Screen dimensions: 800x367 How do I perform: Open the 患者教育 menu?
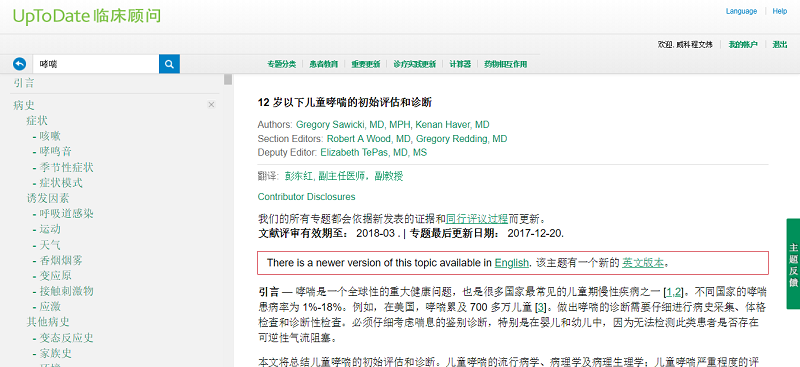(x=323, y=64)
